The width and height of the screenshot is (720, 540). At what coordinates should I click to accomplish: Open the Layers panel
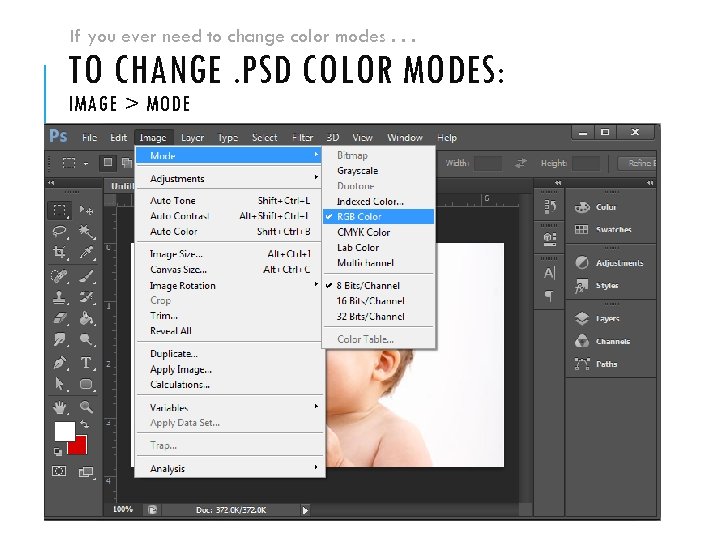597,318
